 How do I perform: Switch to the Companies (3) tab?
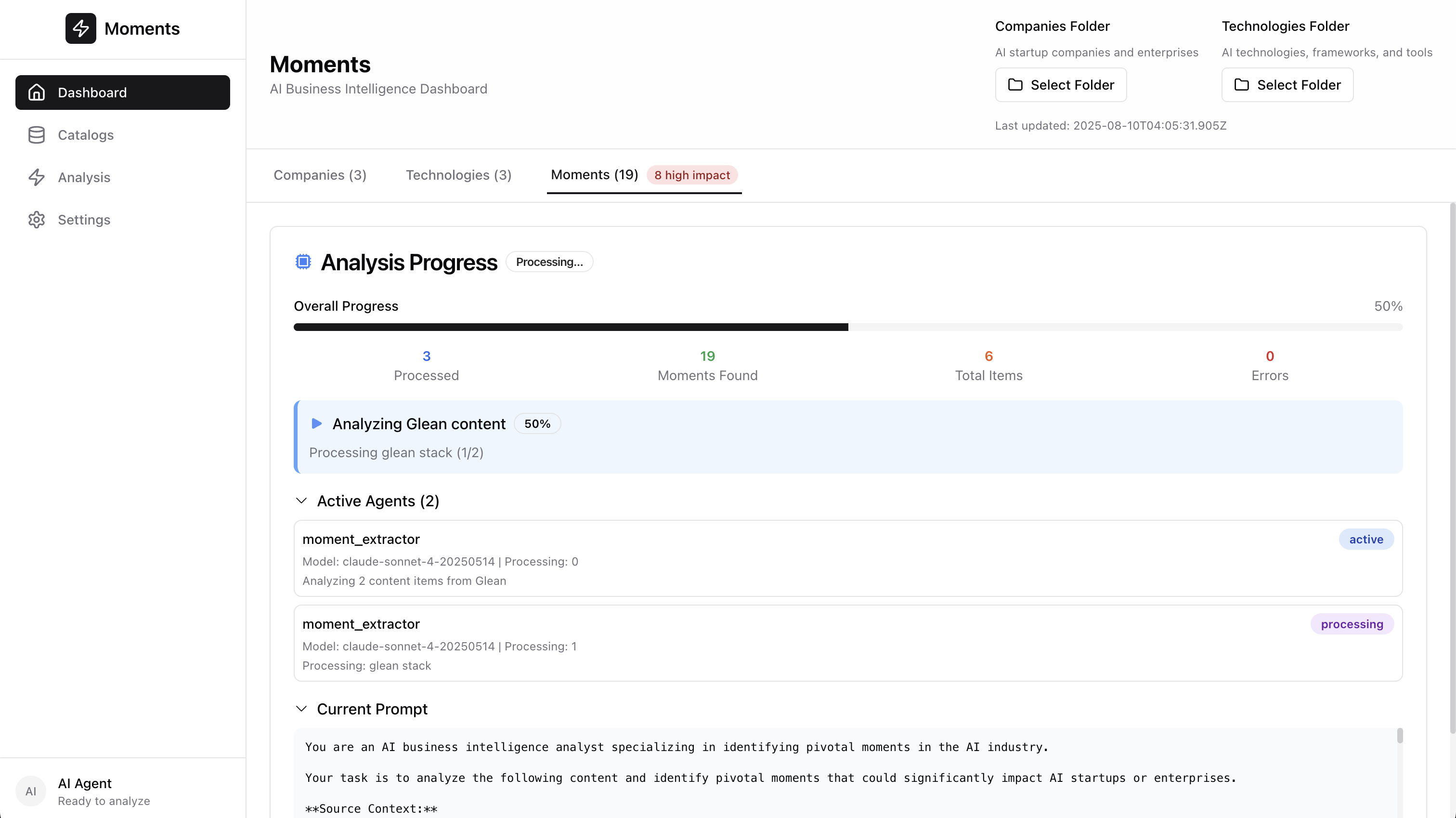(320, 175)
